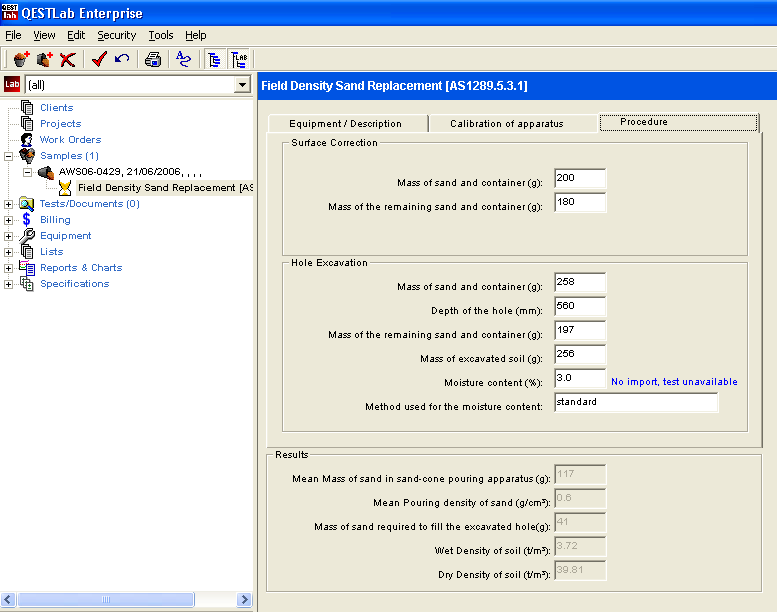Switch to Calibration of apparatus tab
777x612 pixels.
(506, 124)
